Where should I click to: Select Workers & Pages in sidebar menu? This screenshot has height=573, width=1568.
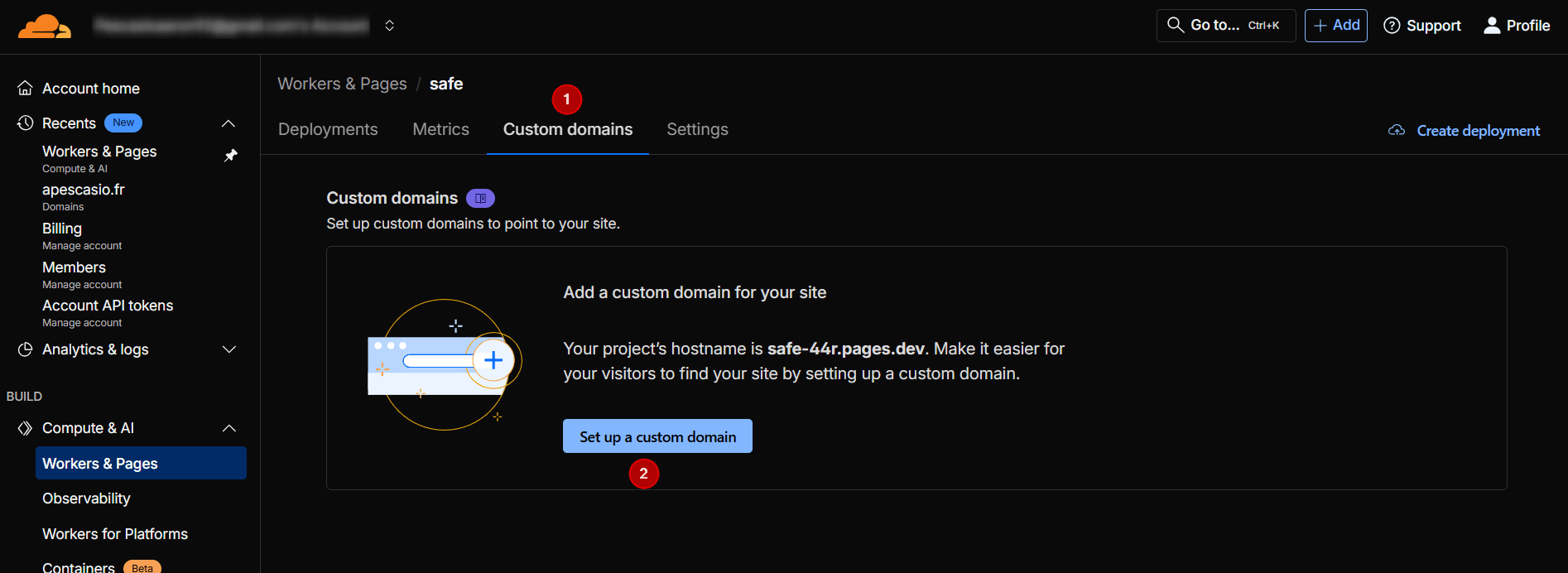141,463
